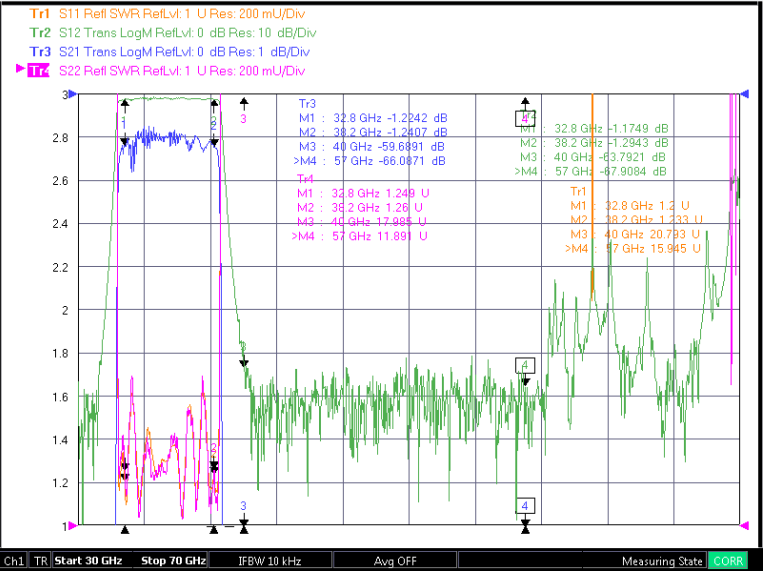Select blue marker 3 near graph bottom
The image size is (763, 571).
244,506
